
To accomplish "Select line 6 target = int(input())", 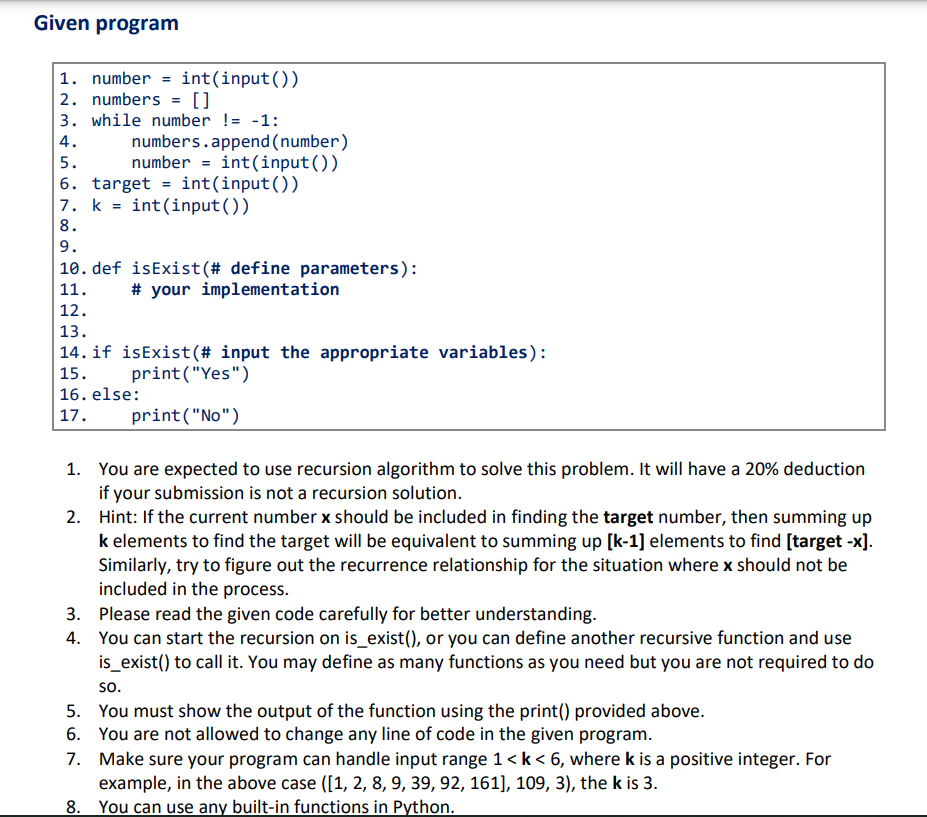I will [x=195, y=183].
